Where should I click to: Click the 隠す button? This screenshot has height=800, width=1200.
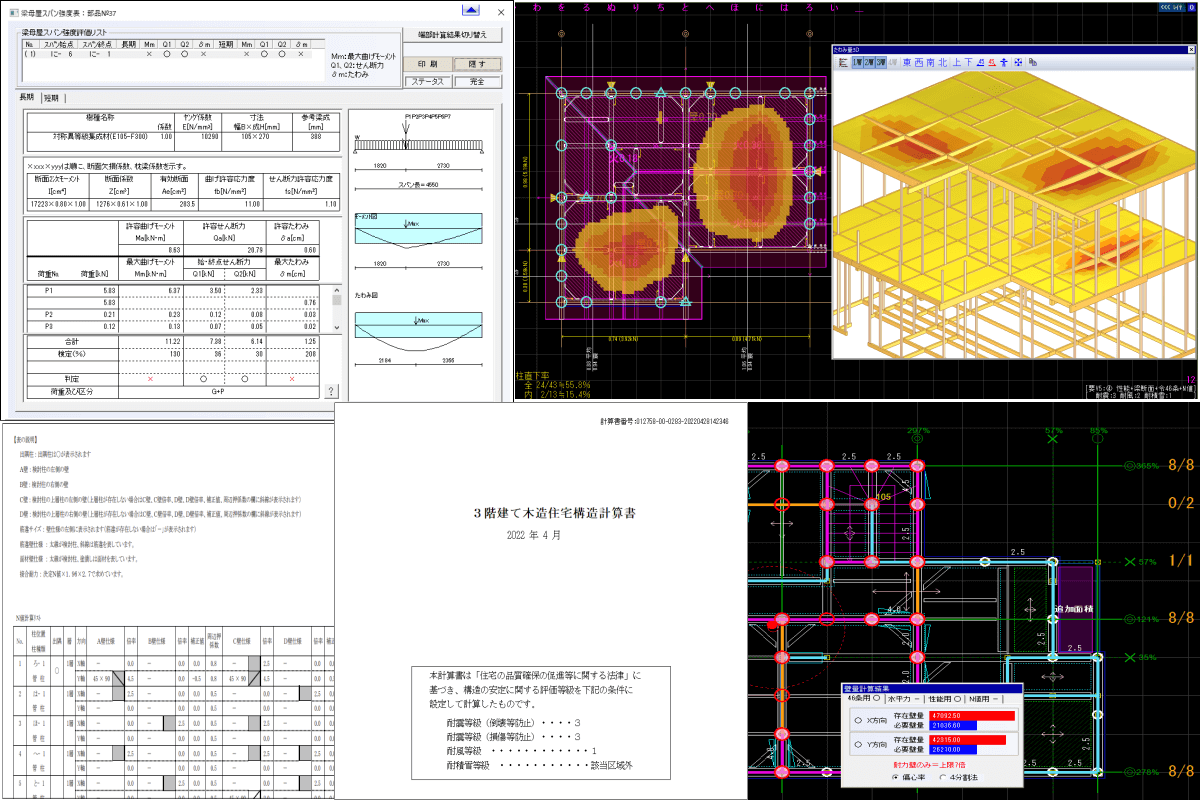tap(476, 63)
